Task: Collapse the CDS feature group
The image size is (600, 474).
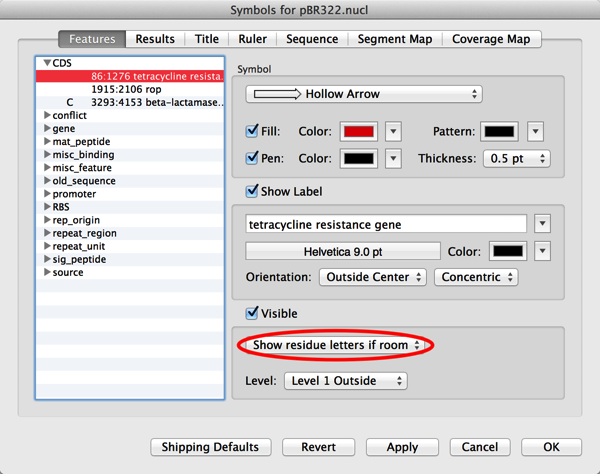Action: pyautogui.click(x=47, y=63)
